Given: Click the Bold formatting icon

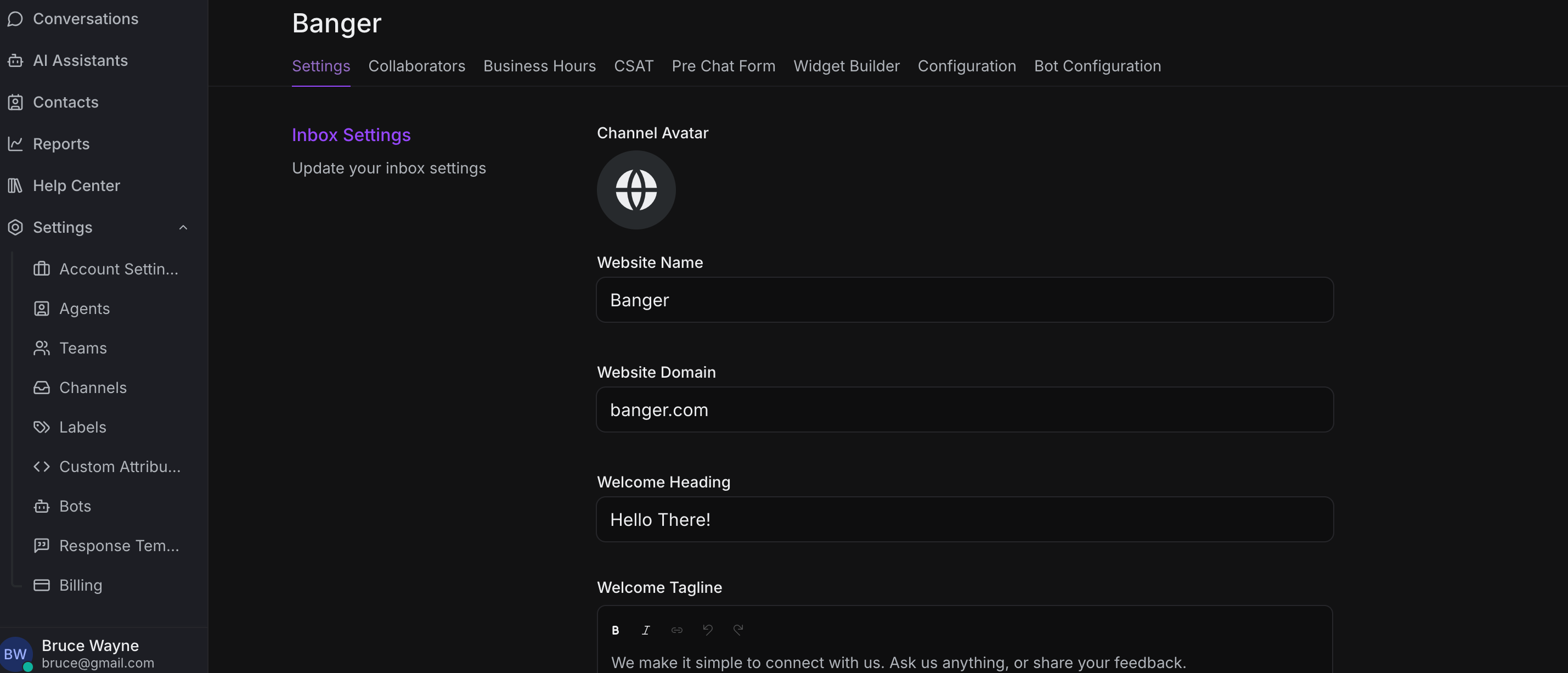Looking at the screenshot, I should pyautogui.click(x=616, y=630).
